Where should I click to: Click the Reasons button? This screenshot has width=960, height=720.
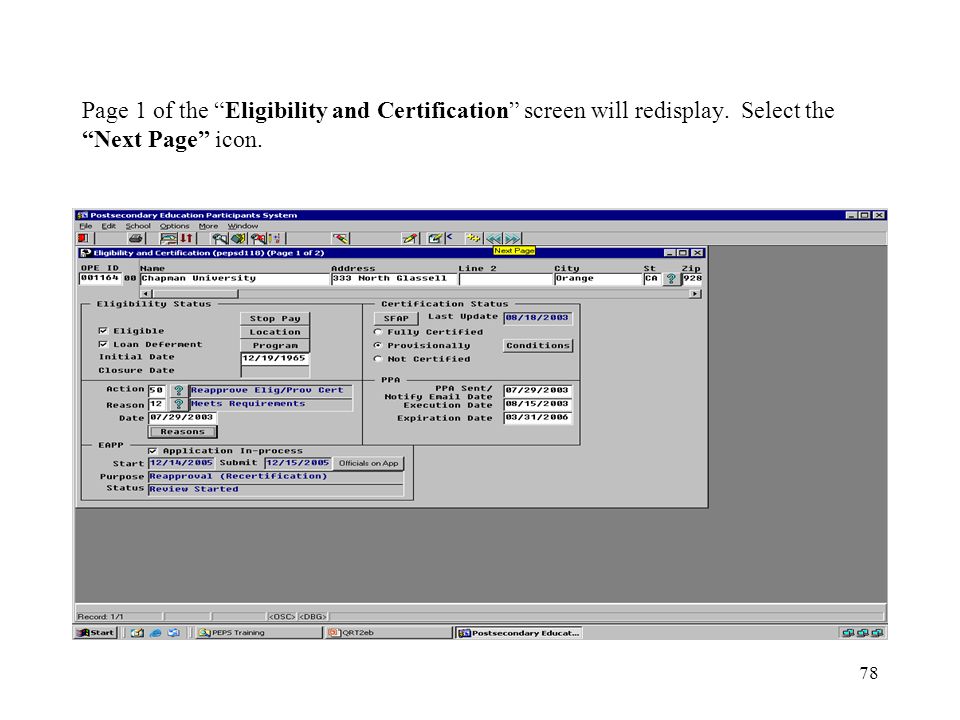(x=182, y=432)
